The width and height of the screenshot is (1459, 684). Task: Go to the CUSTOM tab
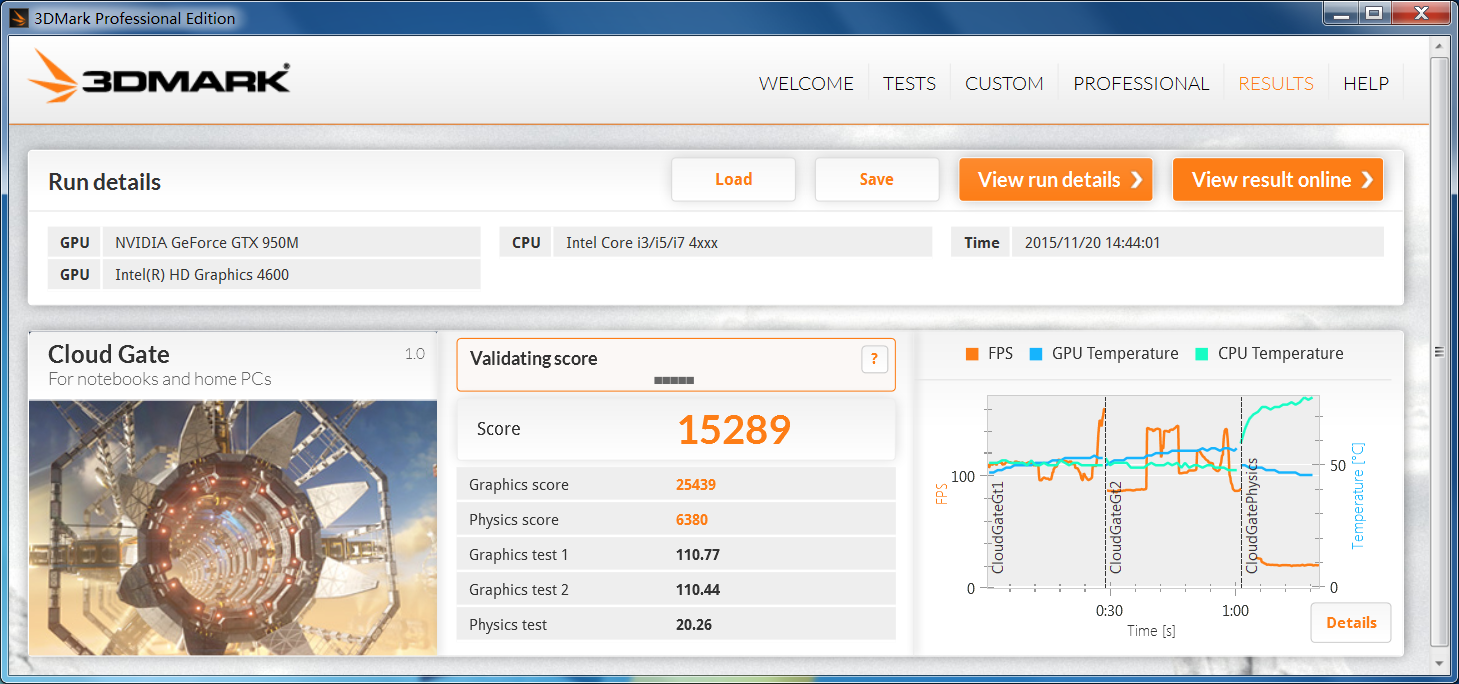[1004, 84]
